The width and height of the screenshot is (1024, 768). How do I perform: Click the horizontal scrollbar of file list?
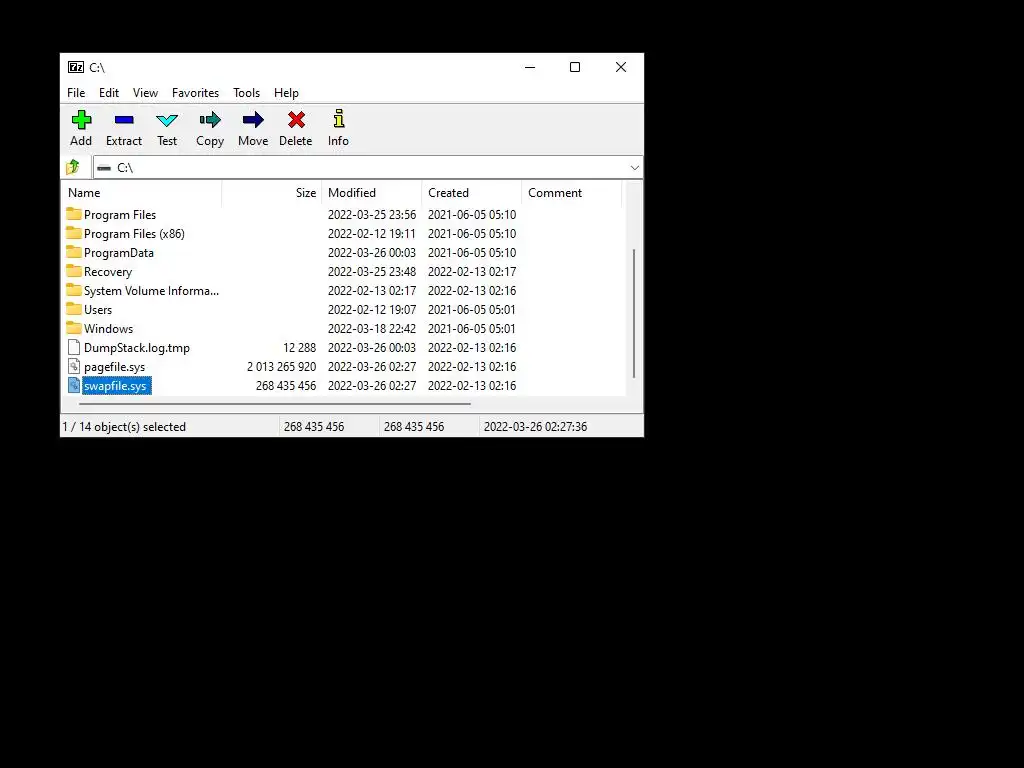tap(274, 404)
